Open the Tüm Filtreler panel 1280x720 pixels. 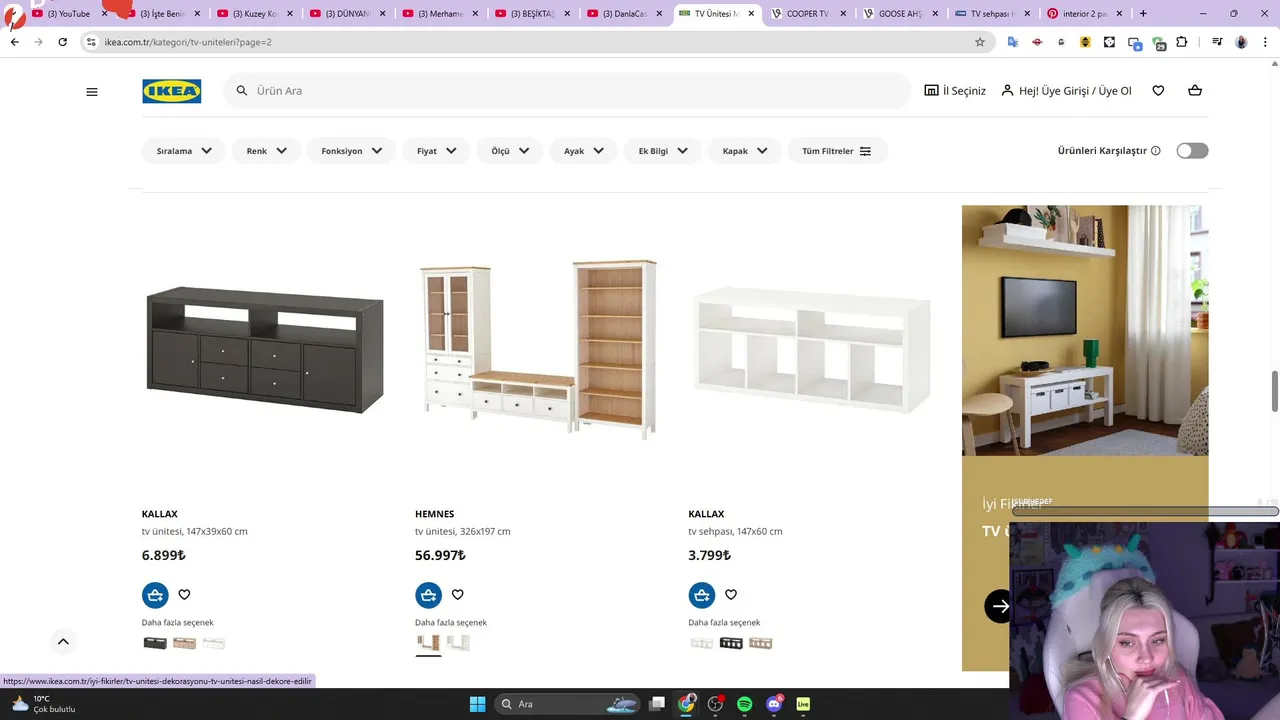[x=838, y=151]
